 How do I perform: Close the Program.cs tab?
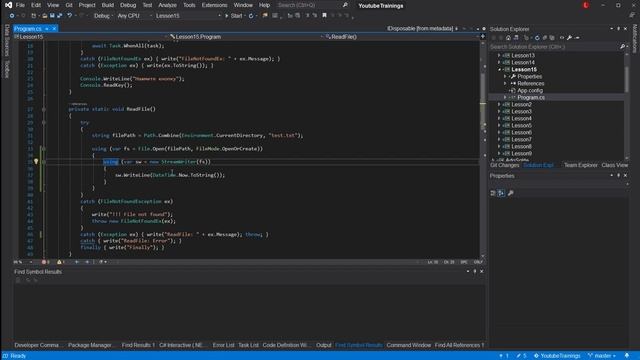[x=54, y=29]
